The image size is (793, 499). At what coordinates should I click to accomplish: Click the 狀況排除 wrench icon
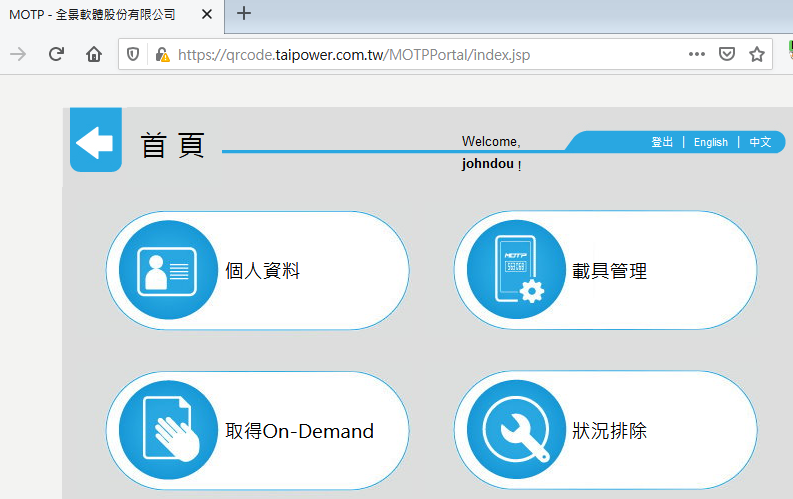point(516,430)
